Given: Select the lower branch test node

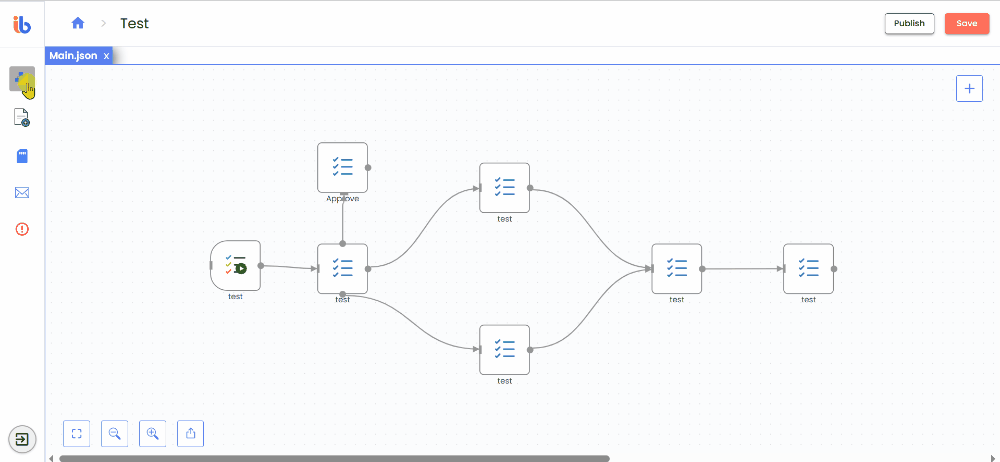Looking at the screenshot, I should (504, 350).
